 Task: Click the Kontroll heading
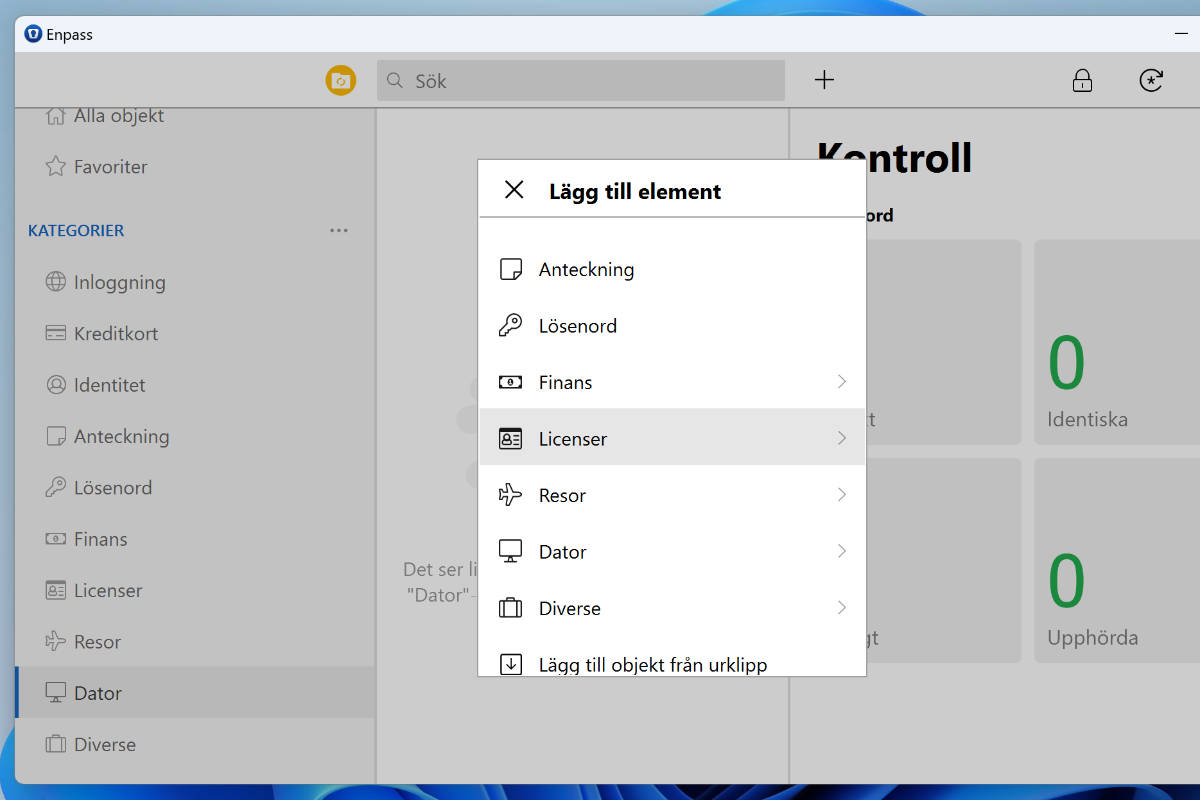[x=895, y=158]
